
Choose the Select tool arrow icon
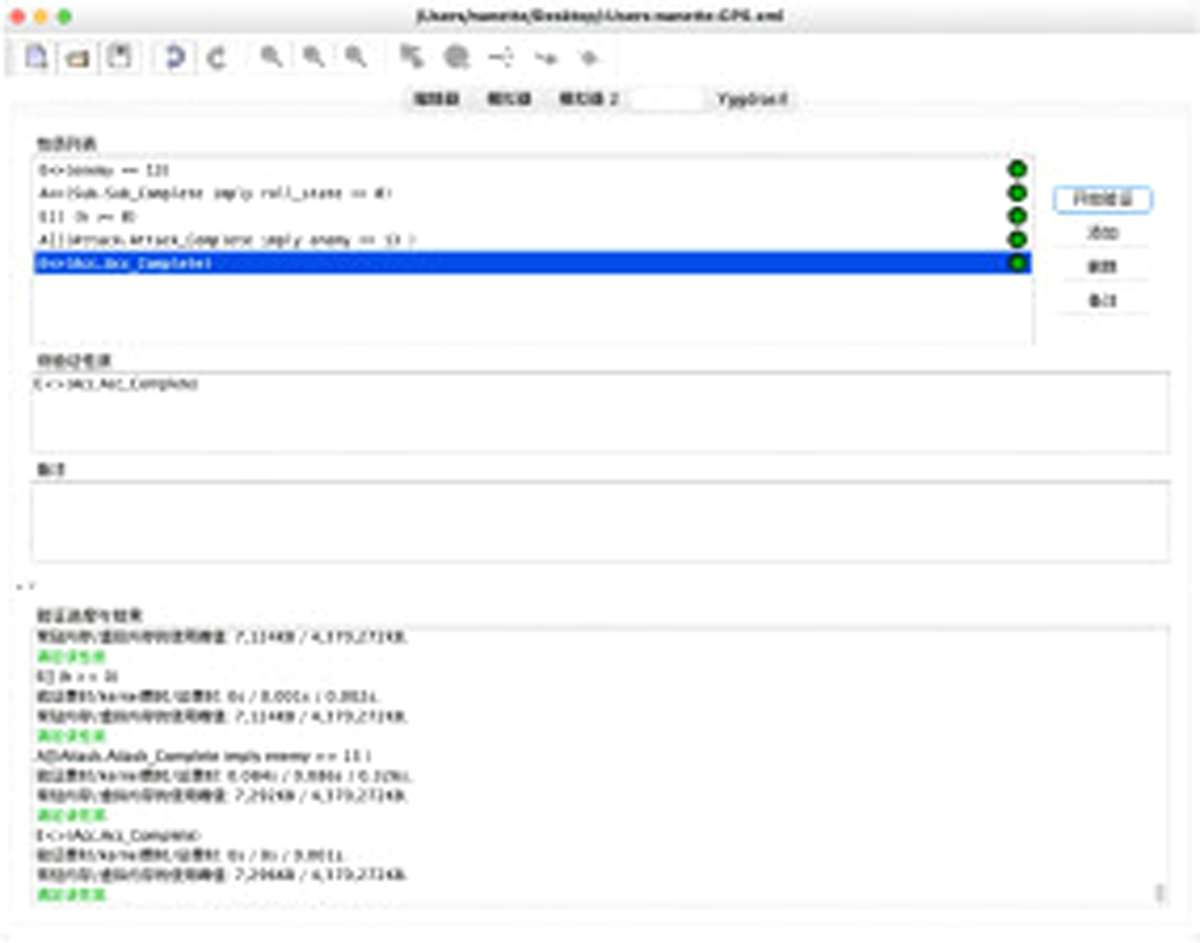411,58
